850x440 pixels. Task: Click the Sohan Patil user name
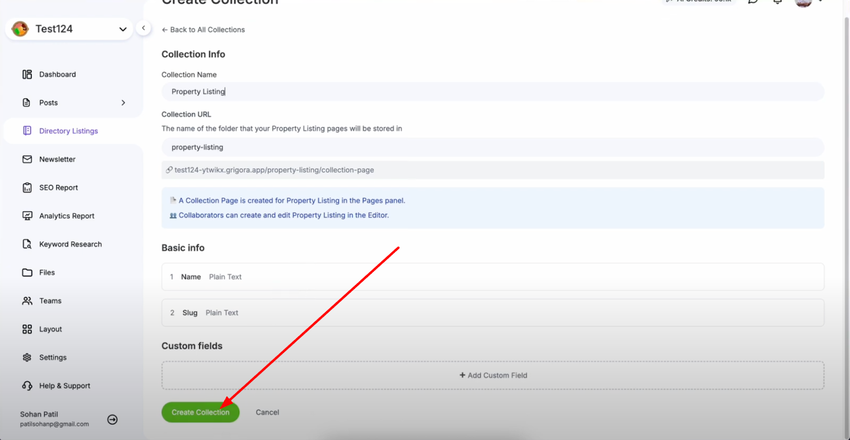tap(39, 414)
